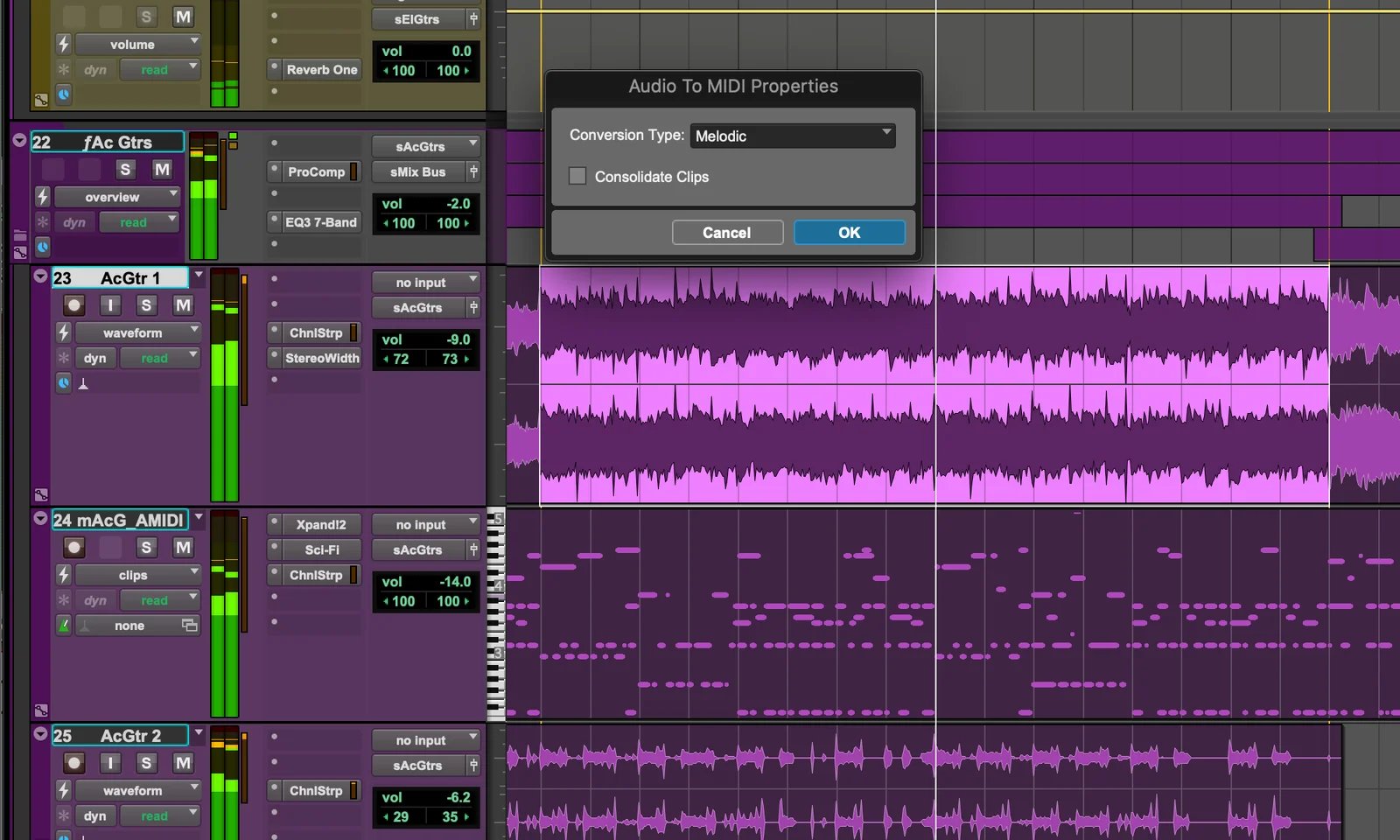
Task: Mute the fAc Gtrs folder track
Action: [x=162, y=170]
